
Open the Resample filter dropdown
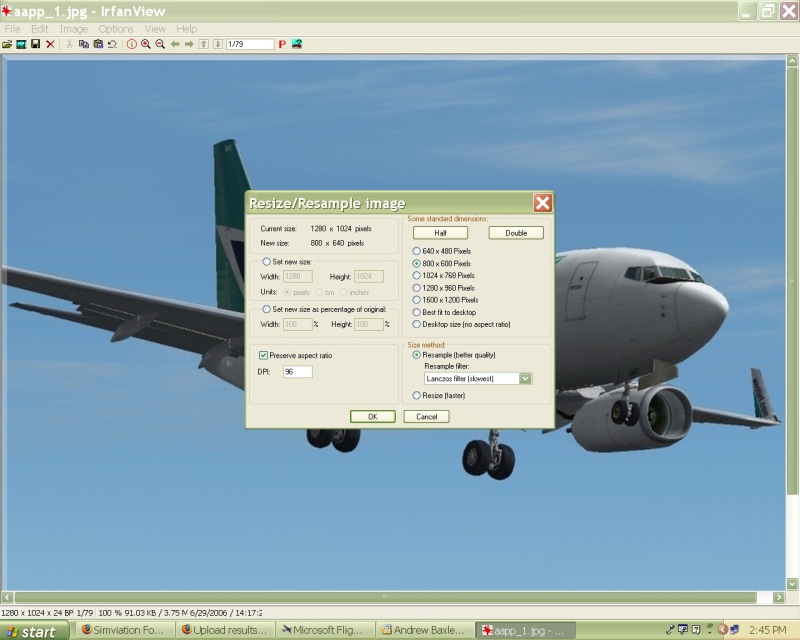click(x=525, y=379)
